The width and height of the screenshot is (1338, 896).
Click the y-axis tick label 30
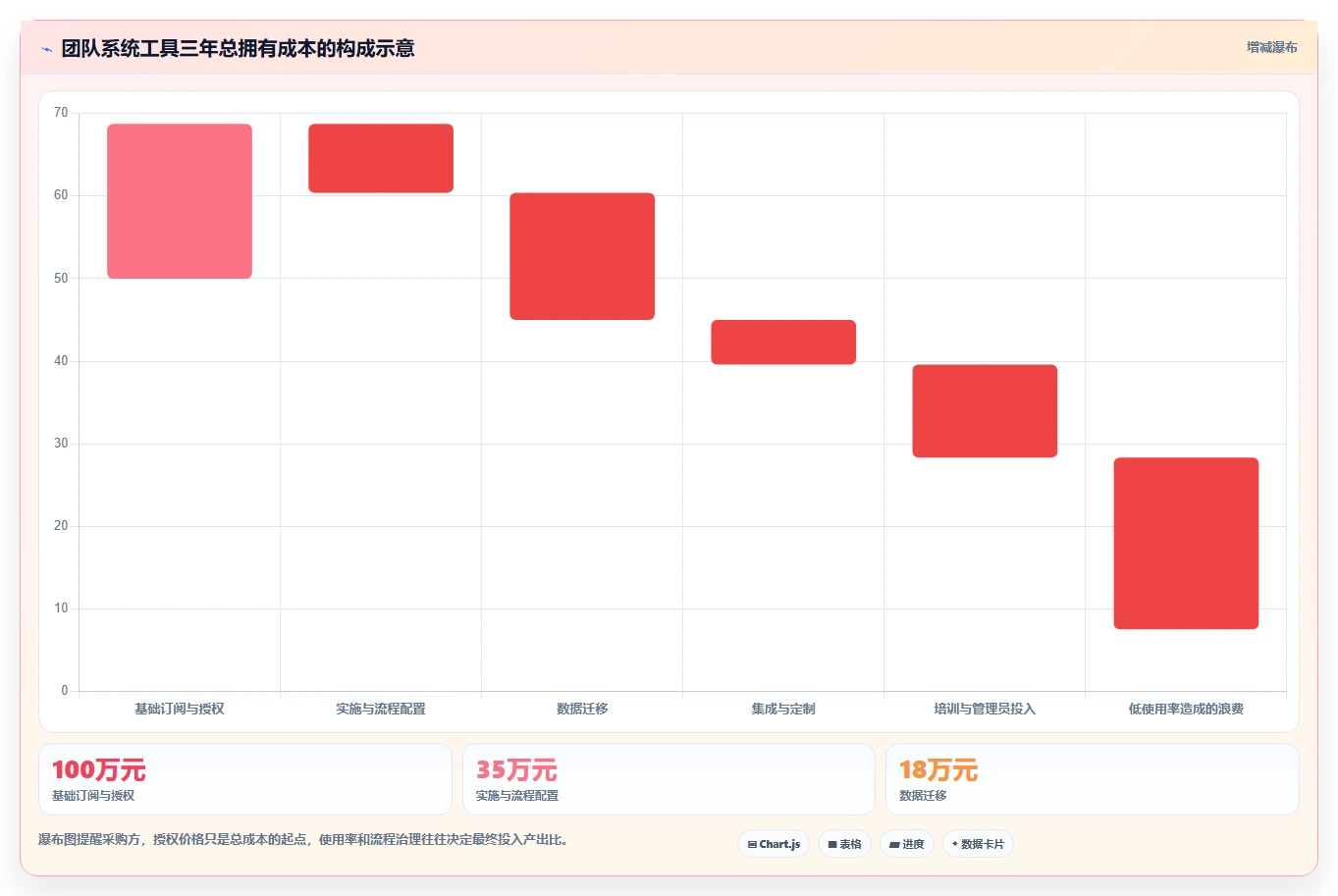point(61,444)
